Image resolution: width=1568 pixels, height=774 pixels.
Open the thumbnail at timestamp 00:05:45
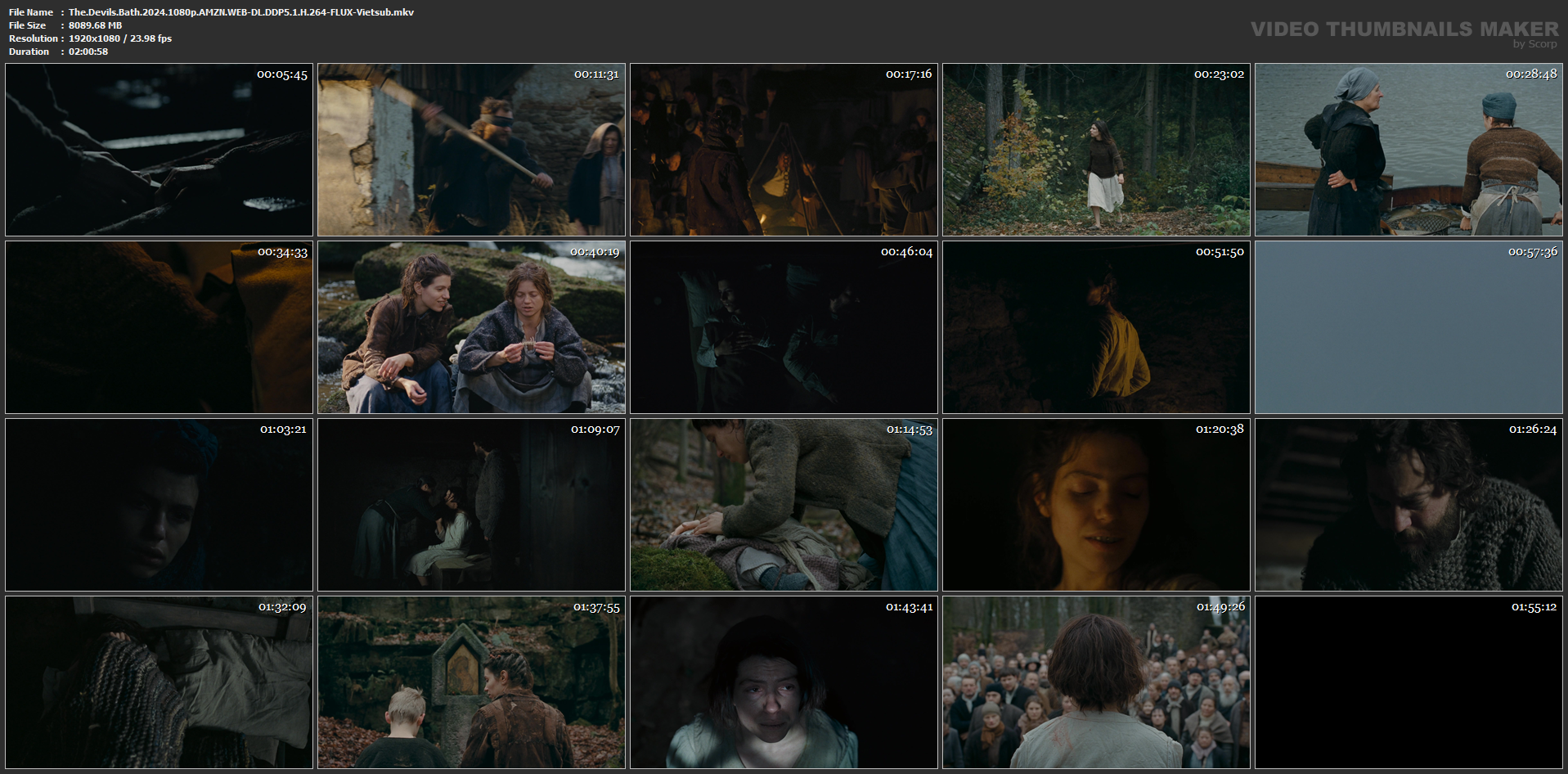click(159, 150)
